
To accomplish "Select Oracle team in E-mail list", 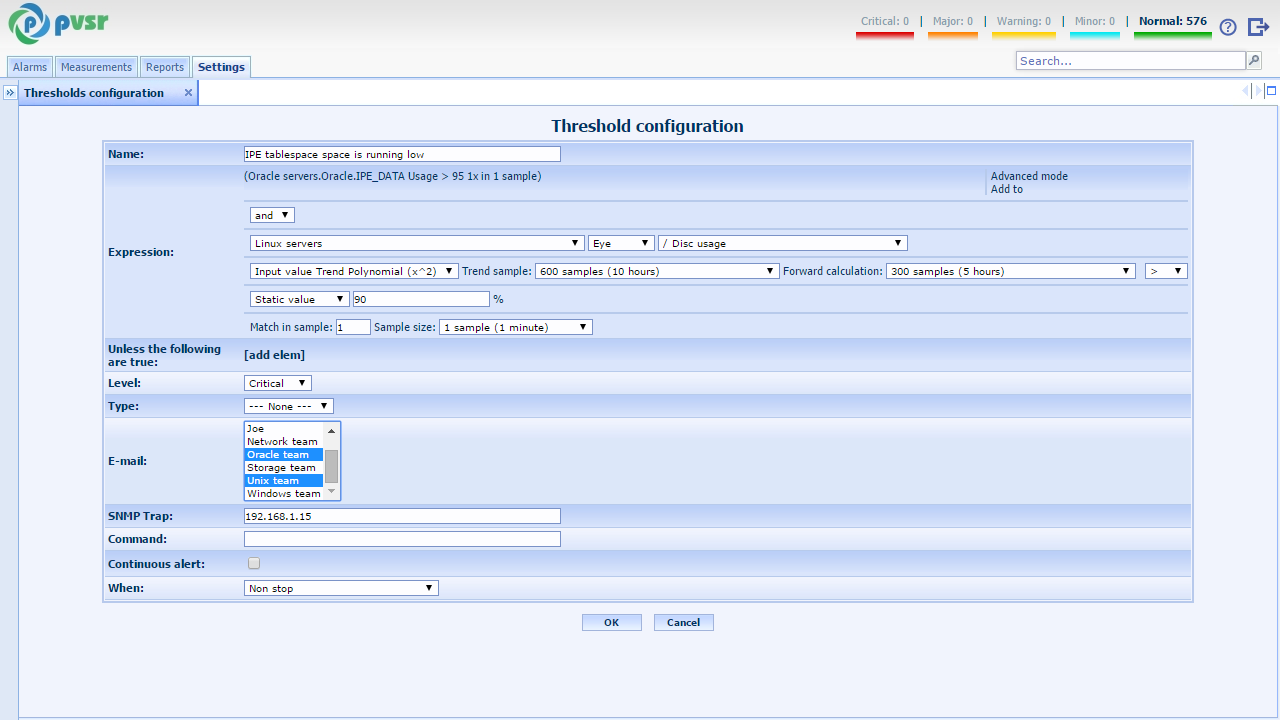I will click(283, 455).
